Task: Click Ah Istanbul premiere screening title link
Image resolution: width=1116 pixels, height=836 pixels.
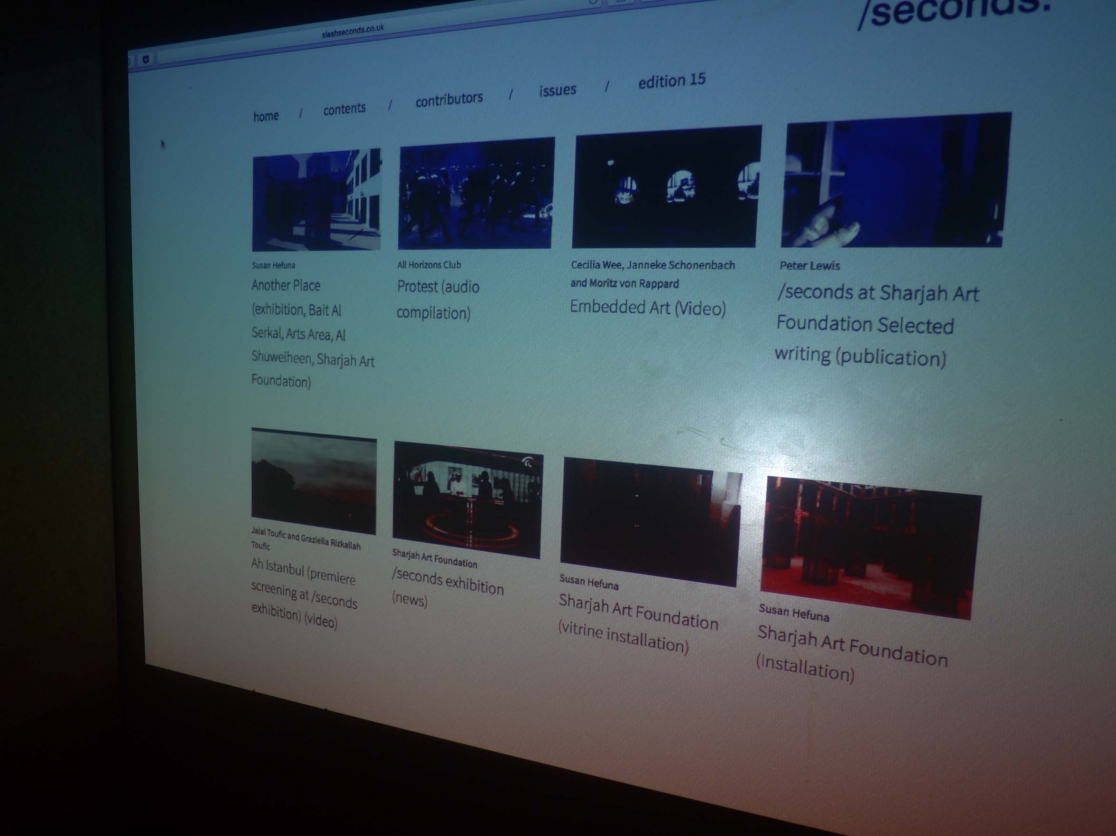Action: [x=304, y=593]
